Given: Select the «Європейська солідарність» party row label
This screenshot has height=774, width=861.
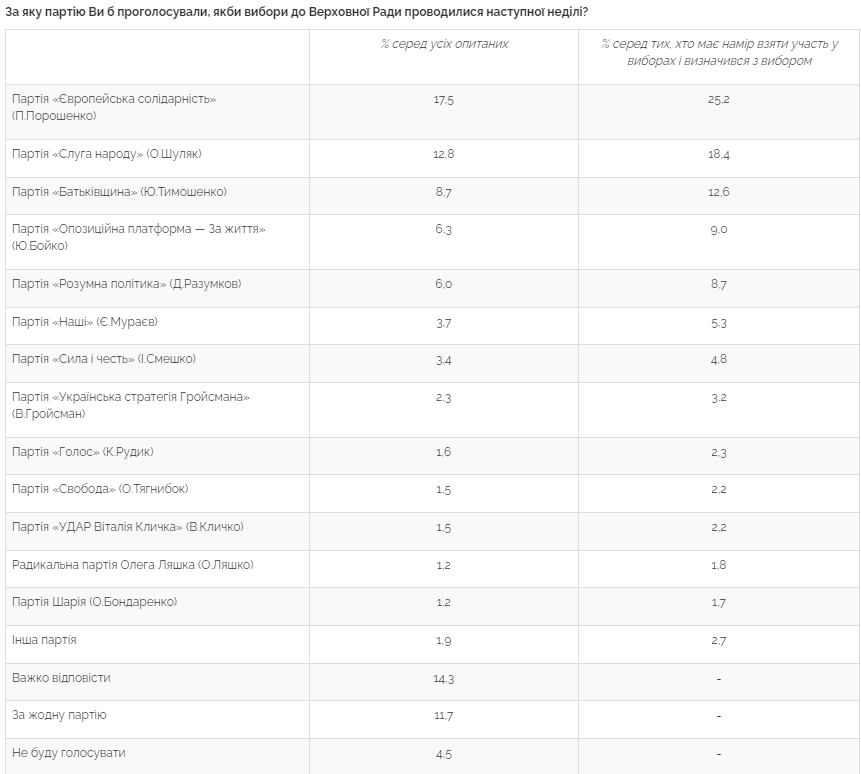Looking at the screenshot, I should (114, 107).
